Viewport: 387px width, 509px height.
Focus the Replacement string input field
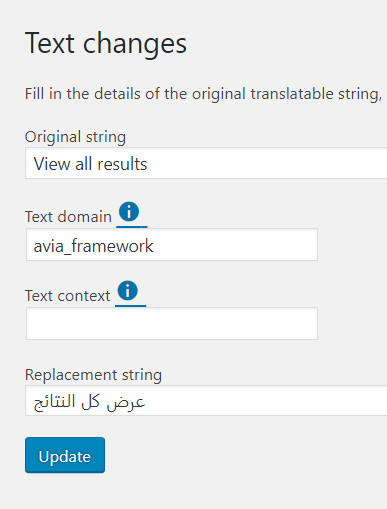pos(206,401)
